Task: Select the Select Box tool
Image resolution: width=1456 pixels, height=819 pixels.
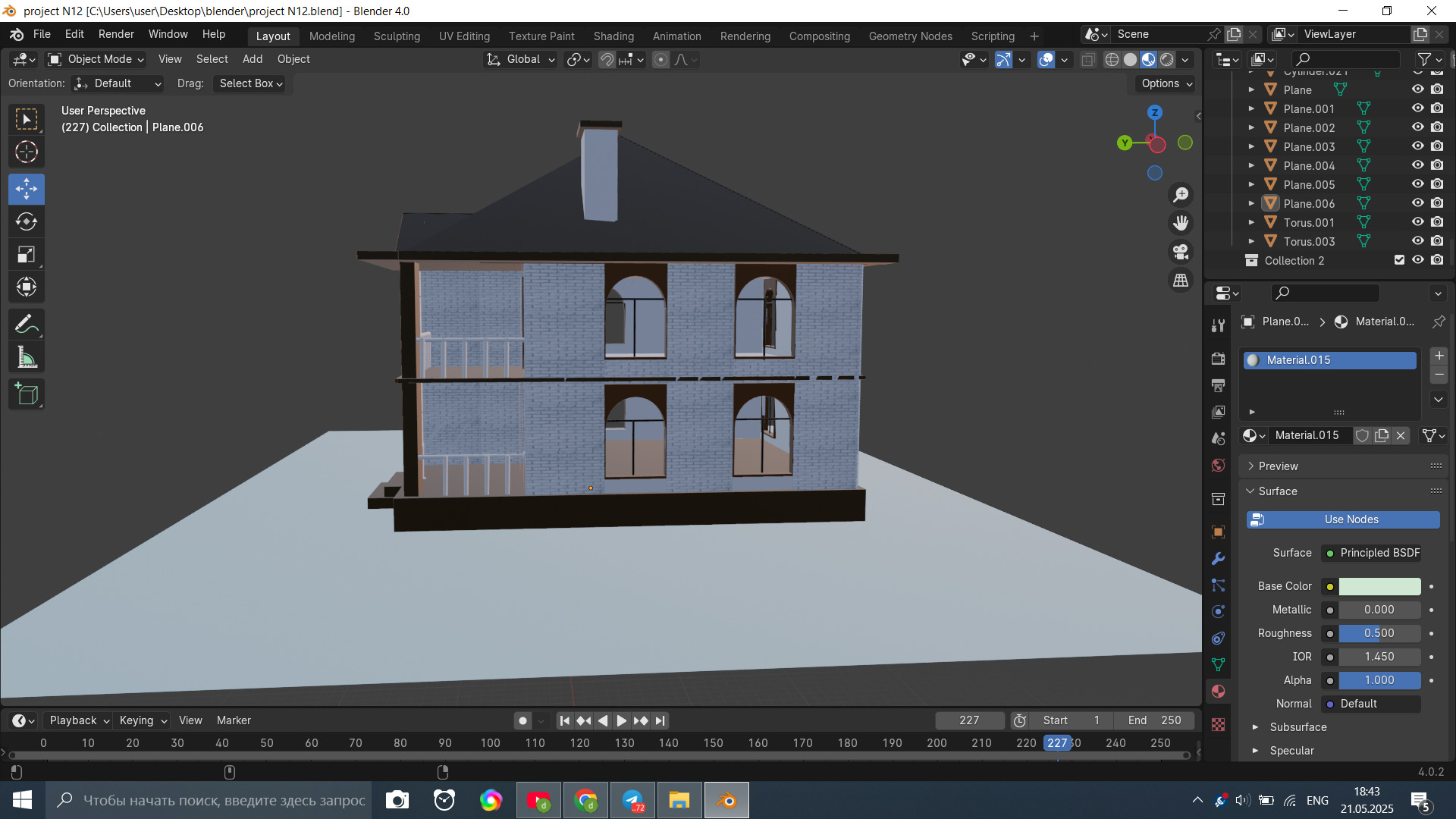Action: 27,120
